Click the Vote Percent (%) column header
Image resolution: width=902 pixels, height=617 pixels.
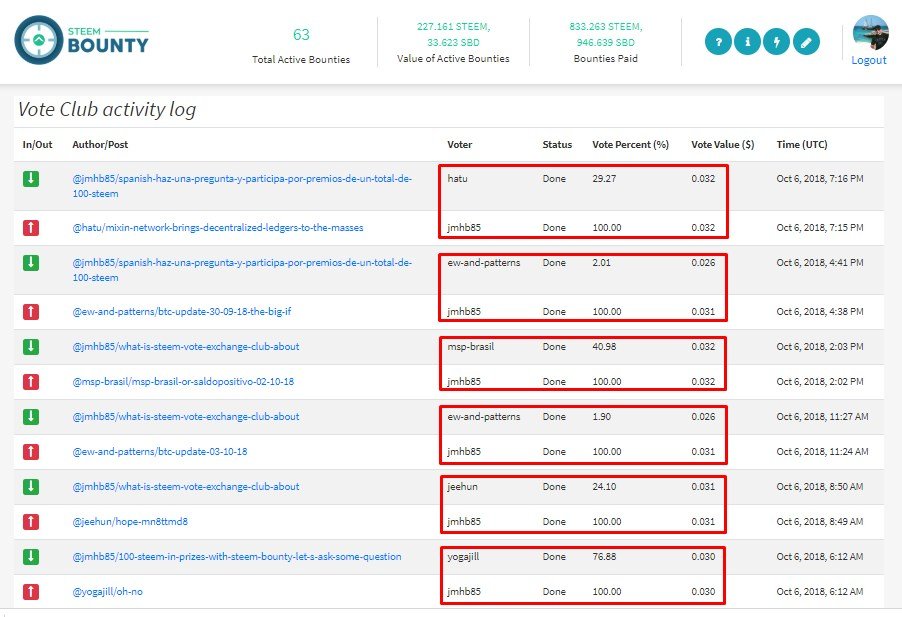[630, 145]
